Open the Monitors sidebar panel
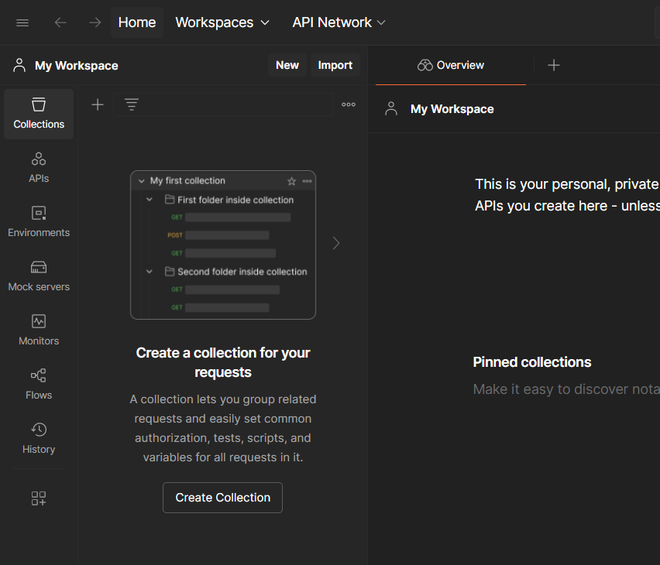Viewport: 660px width, 565px height. 38,329
